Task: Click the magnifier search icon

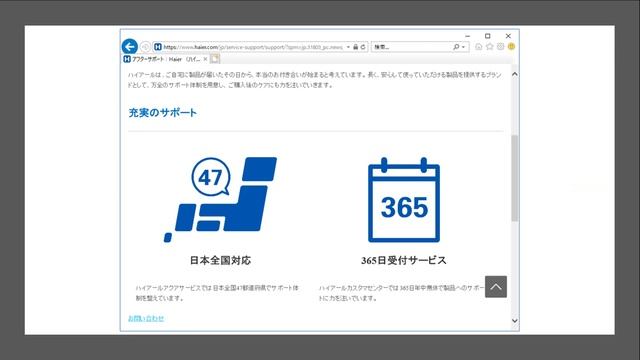Action: 456,47
